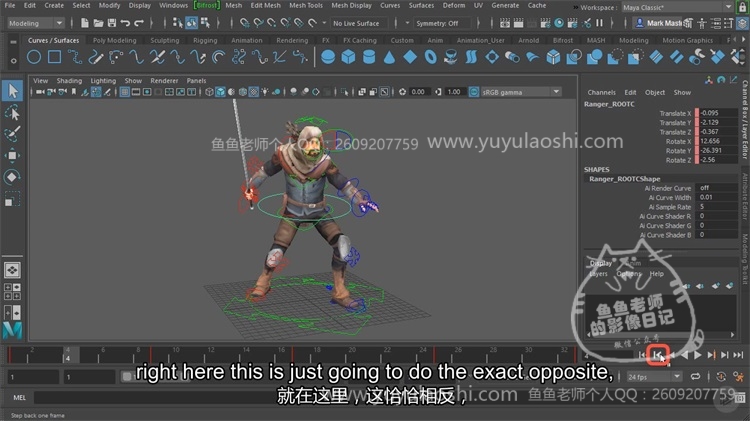The width and height of the screenshot is (750, 421).
Task: Activate the Rotate tool
Action: (x=12, y=177)
